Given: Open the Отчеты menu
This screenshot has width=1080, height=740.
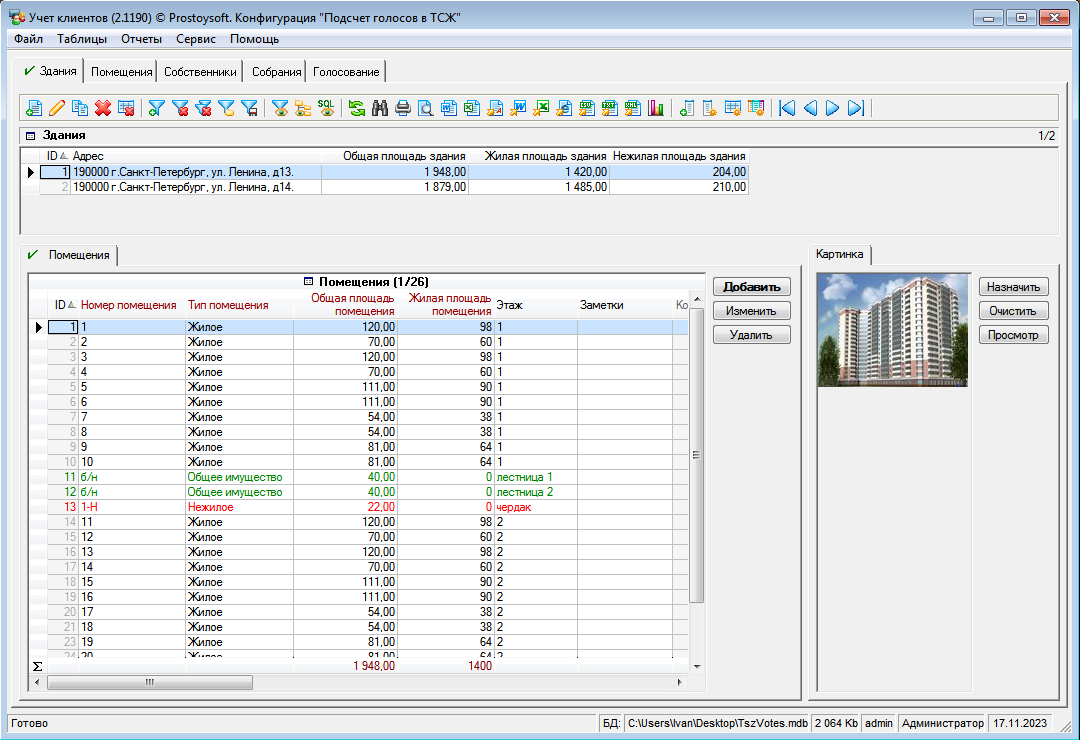Looking at the screenshot, I should click(141, 39).
